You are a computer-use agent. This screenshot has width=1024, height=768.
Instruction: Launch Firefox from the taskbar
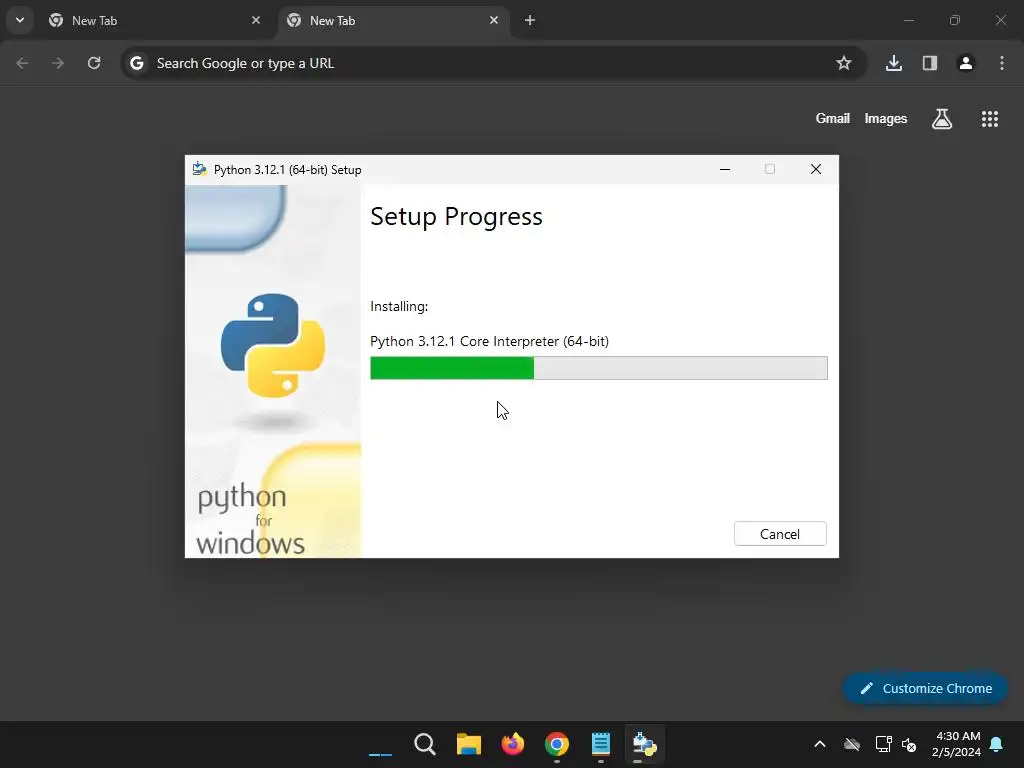[513, 744]
